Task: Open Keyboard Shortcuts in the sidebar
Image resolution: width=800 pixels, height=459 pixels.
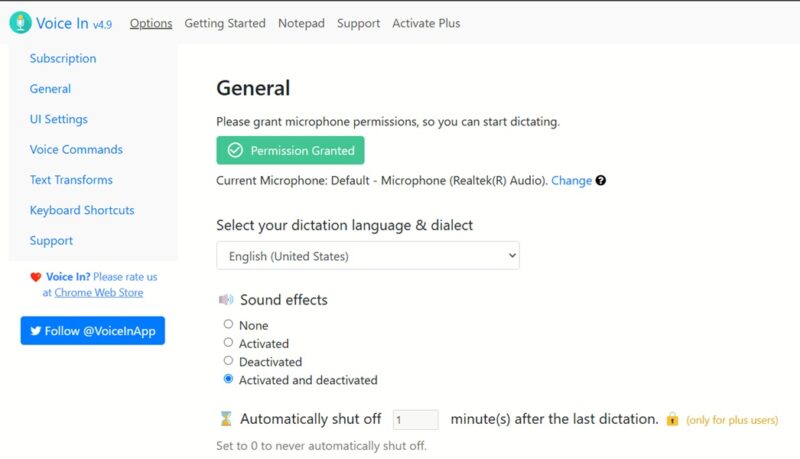Action: pyautogui.click(x=82, y=210)
